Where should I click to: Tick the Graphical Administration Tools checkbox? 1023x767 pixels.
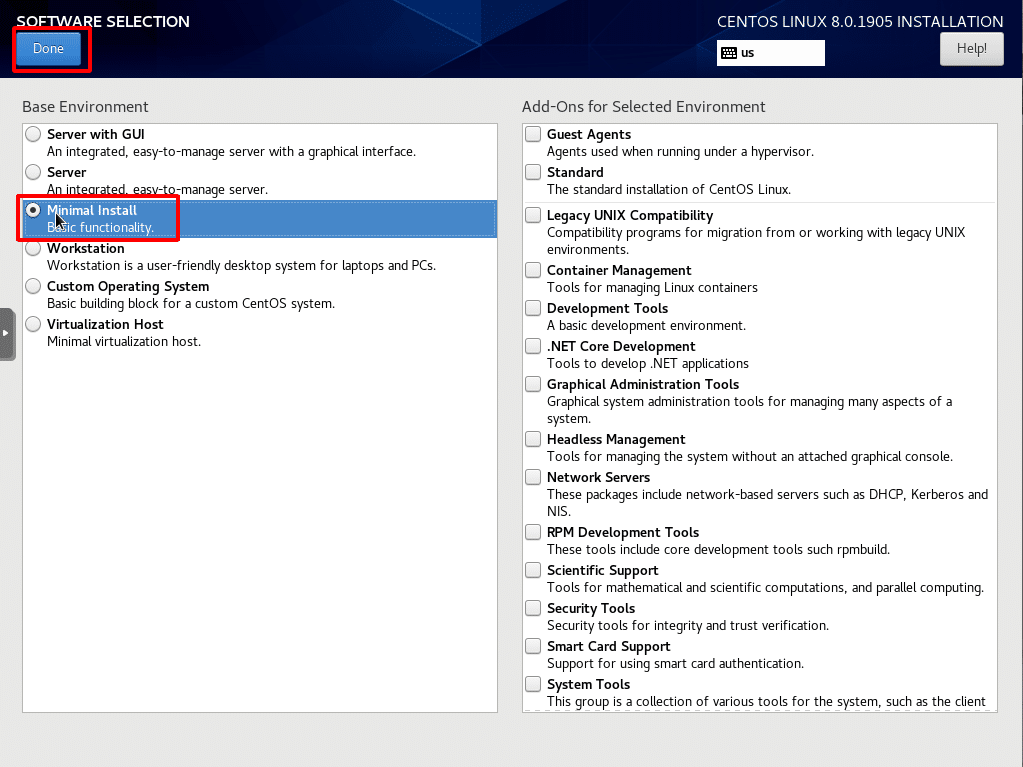point(533,384)
